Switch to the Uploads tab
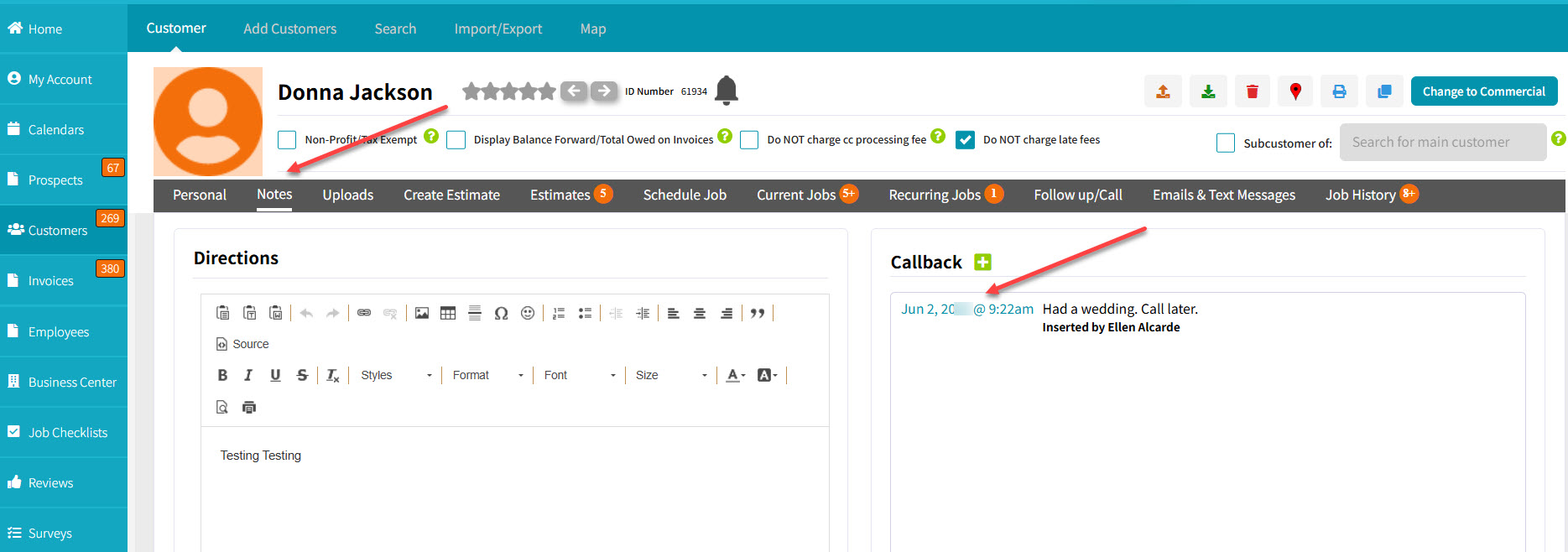Screen dimensions: 1568x552 (348, 195)
